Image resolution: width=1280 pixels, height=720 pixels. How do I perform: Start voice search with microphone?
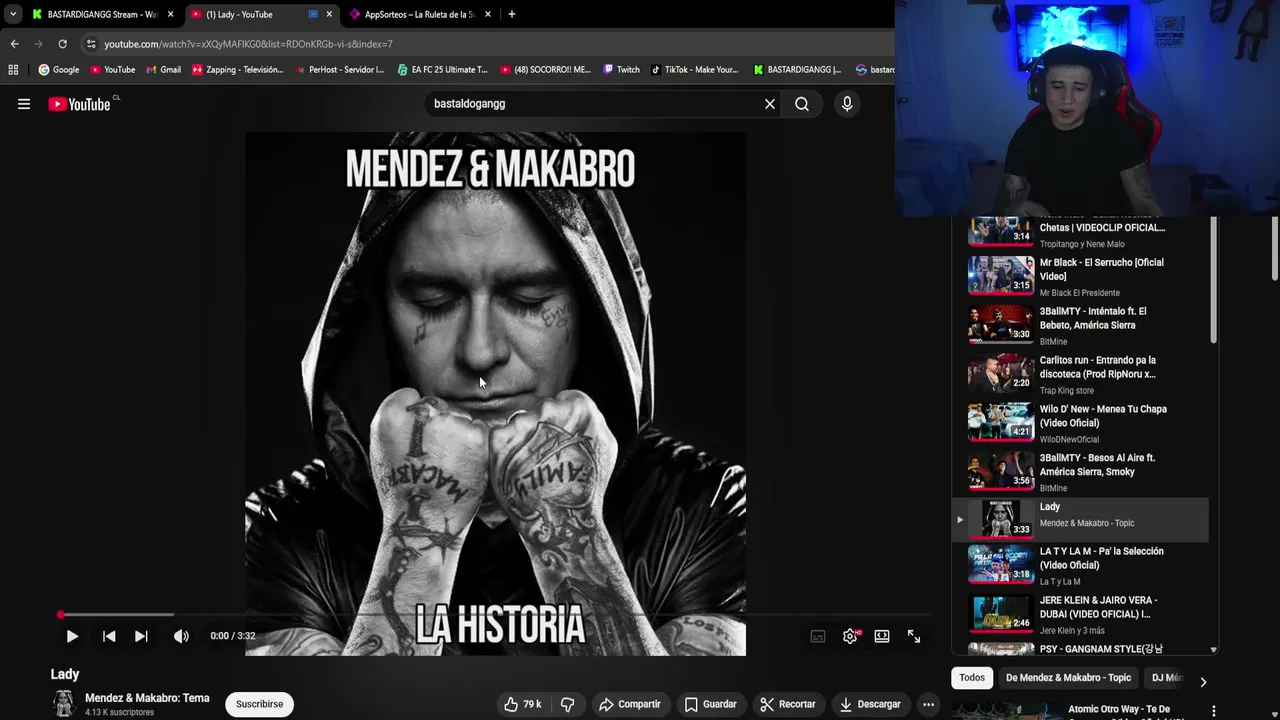coord(847,104)
